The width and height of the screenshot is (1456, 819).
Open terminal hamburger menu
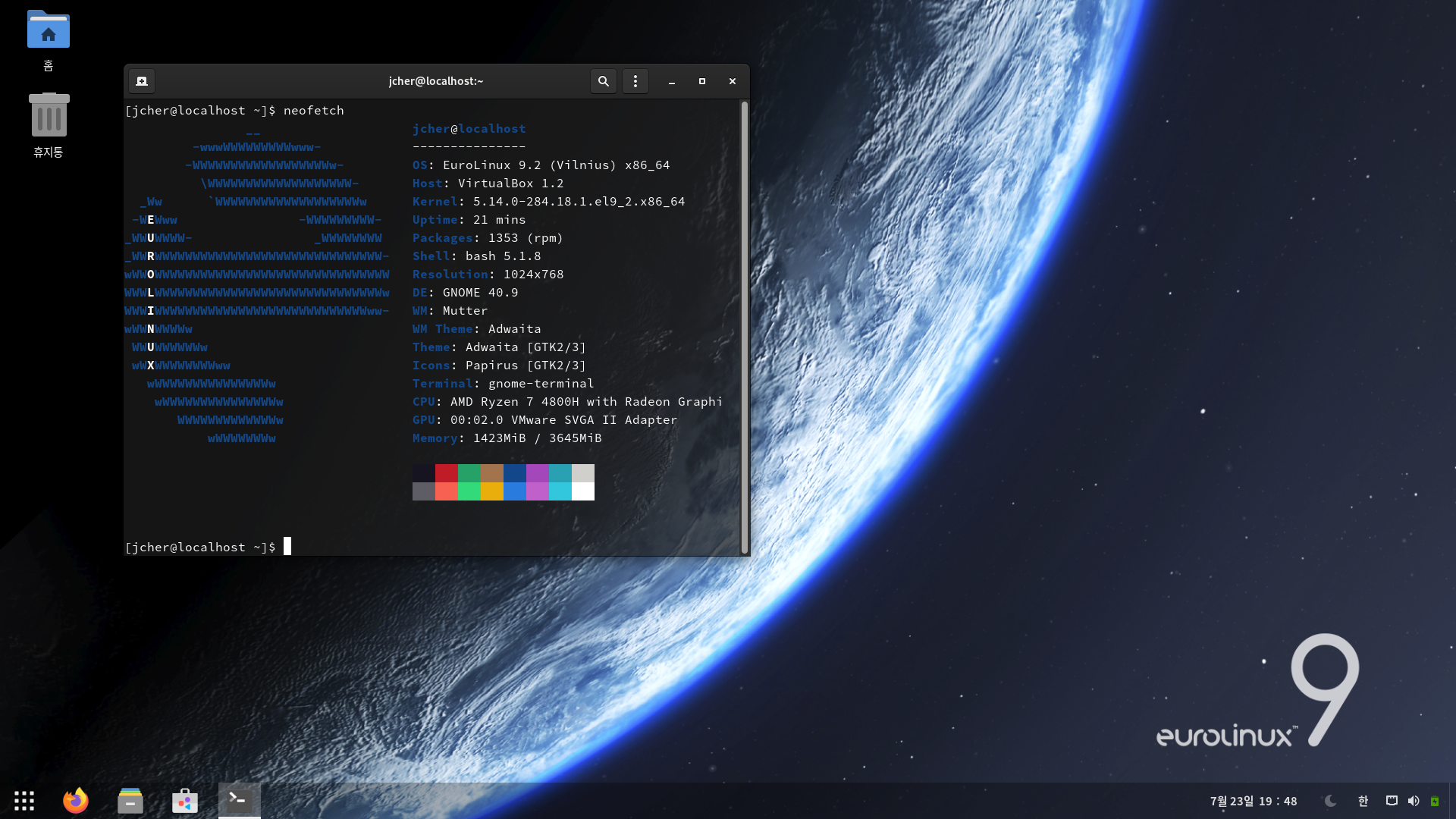(x=635, y=81)
